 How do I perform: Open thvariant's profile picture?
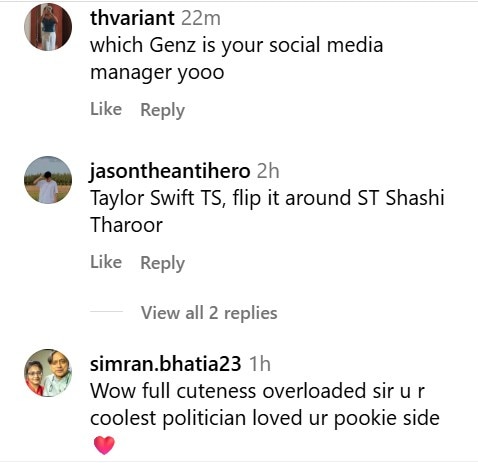(48, 27)
